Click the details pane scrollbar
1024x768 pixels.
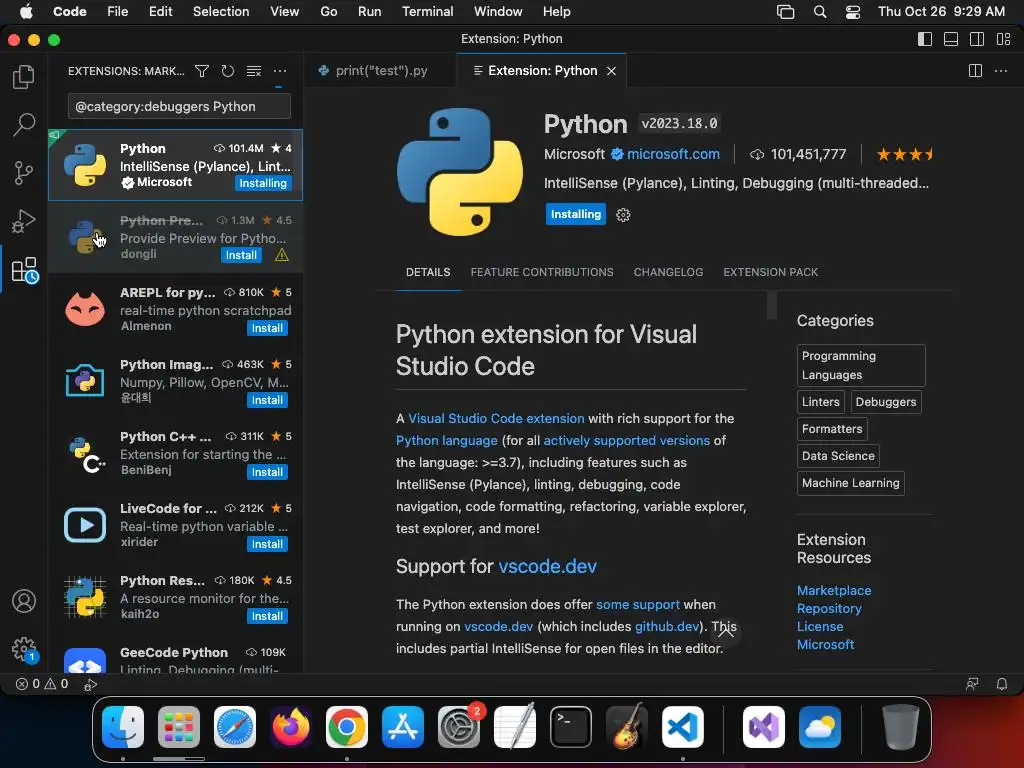click(x=771, y=305)
